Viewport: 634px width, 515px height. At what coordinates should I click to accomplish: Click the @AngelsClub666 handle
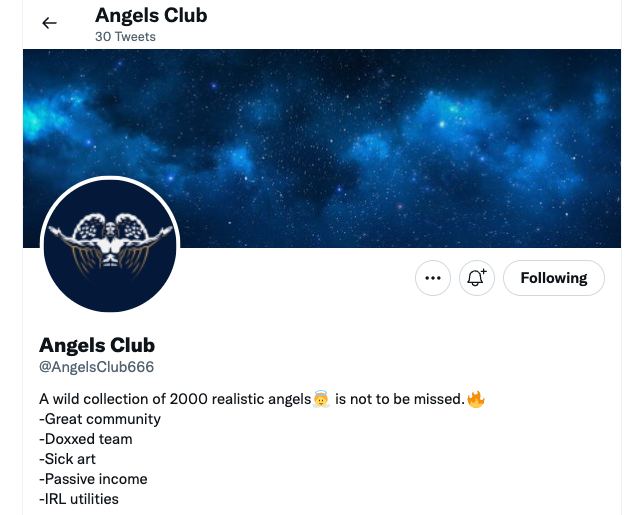97,367
